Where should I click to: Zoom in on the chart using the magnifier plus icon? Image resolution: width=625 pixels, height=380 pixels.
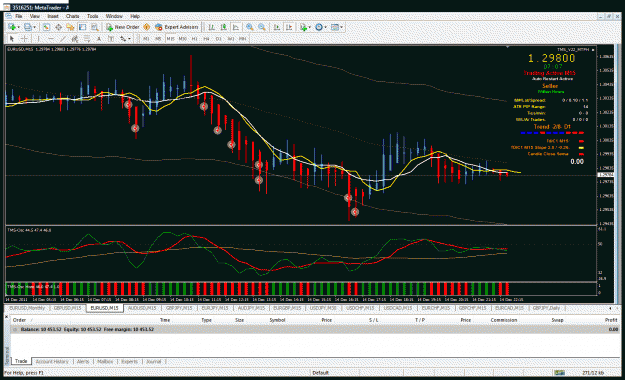250,27
